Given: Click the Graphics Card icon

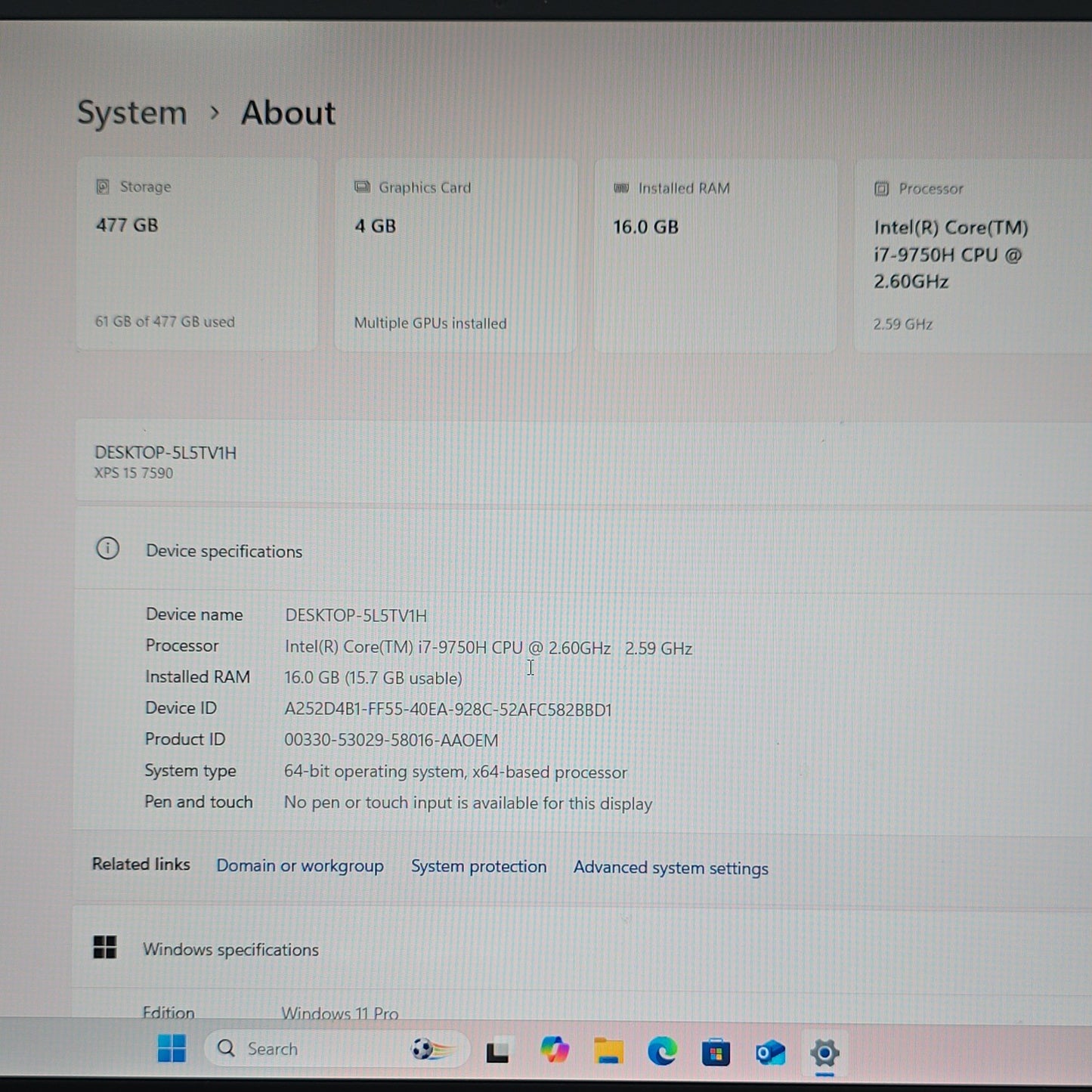Looking at the screenshot, I should 362,187.
